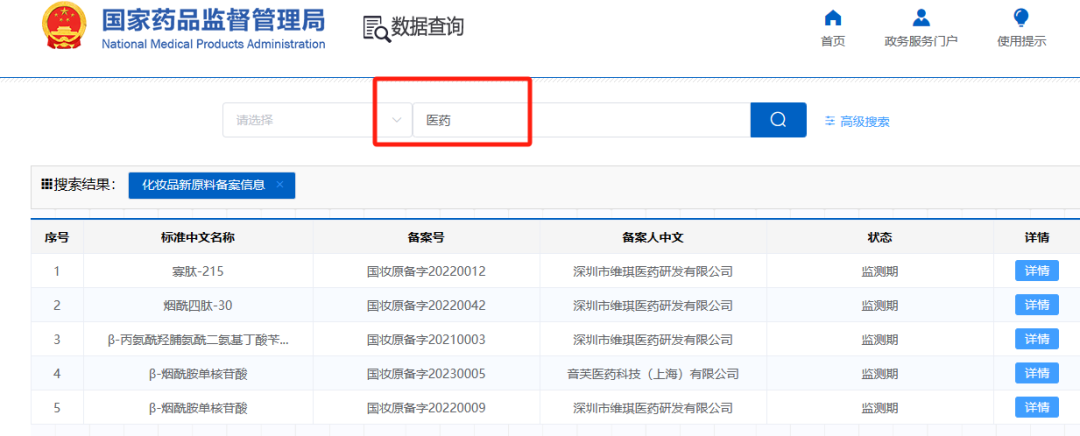1080x436 pixels.
Task: Click the home (首页) house icon
Action: (x=832, y=18)
